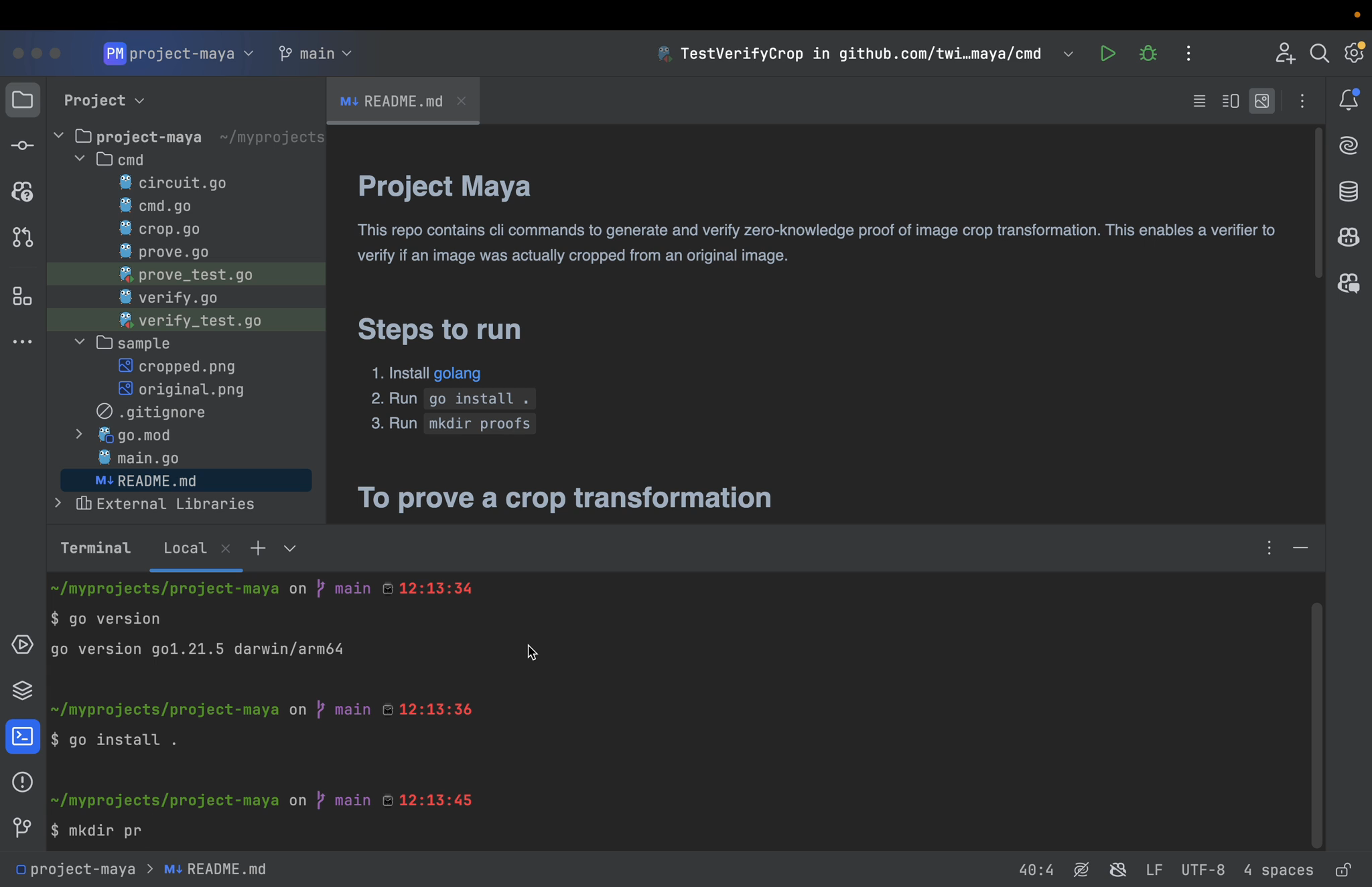1372x887 pixels.
Task: Open editor tab options menu
Action: pos(1302,101)
